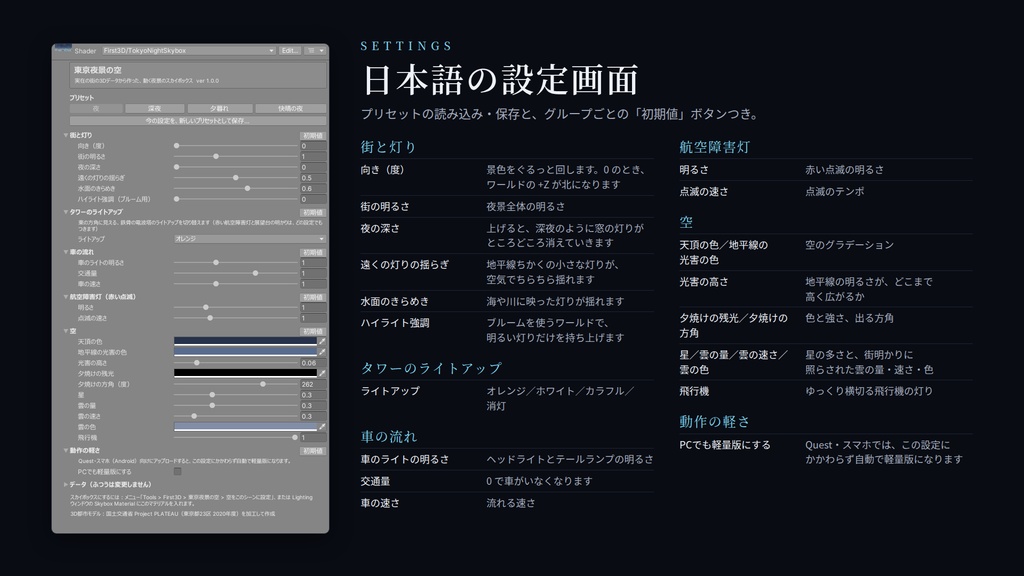This screenshot has height=576, width=1024.
Task: Adjust the 飛行機 slider
Action: click(x=236, y=438)
